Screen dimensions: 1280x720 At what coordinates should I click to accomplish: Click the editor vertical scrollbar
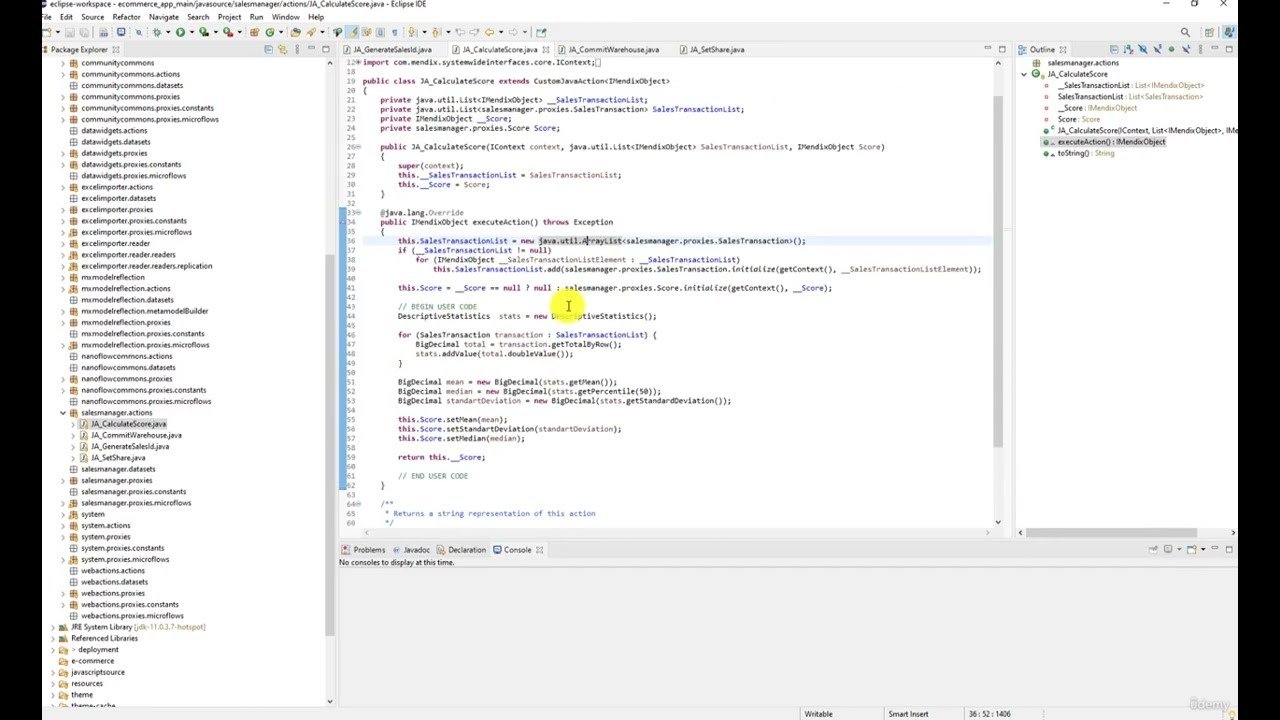[998, 270]
